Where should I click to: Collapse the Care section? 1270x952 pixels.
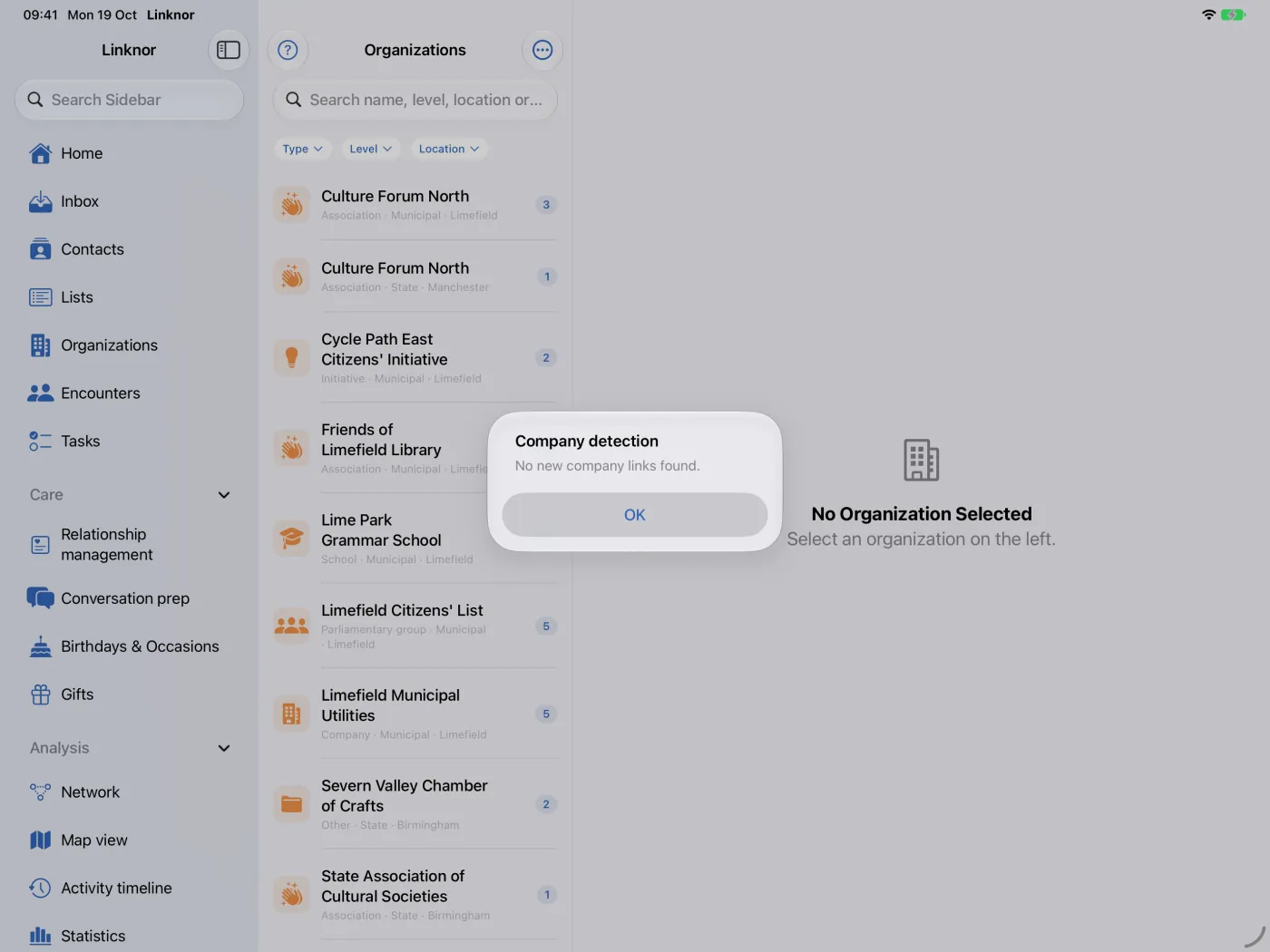click(224, 495)
